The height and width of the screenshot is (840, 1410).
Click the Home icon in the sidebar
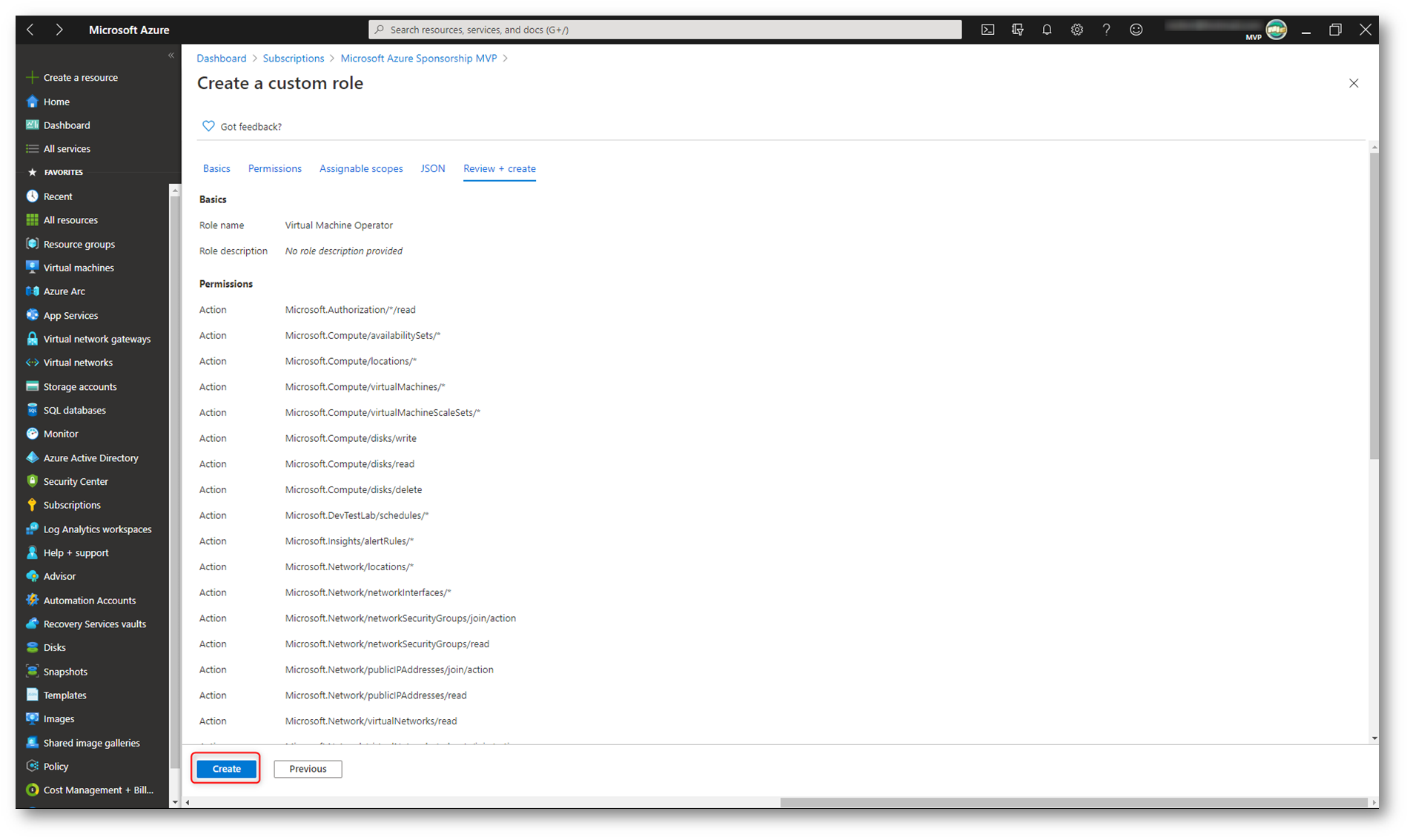click(32, 102)
